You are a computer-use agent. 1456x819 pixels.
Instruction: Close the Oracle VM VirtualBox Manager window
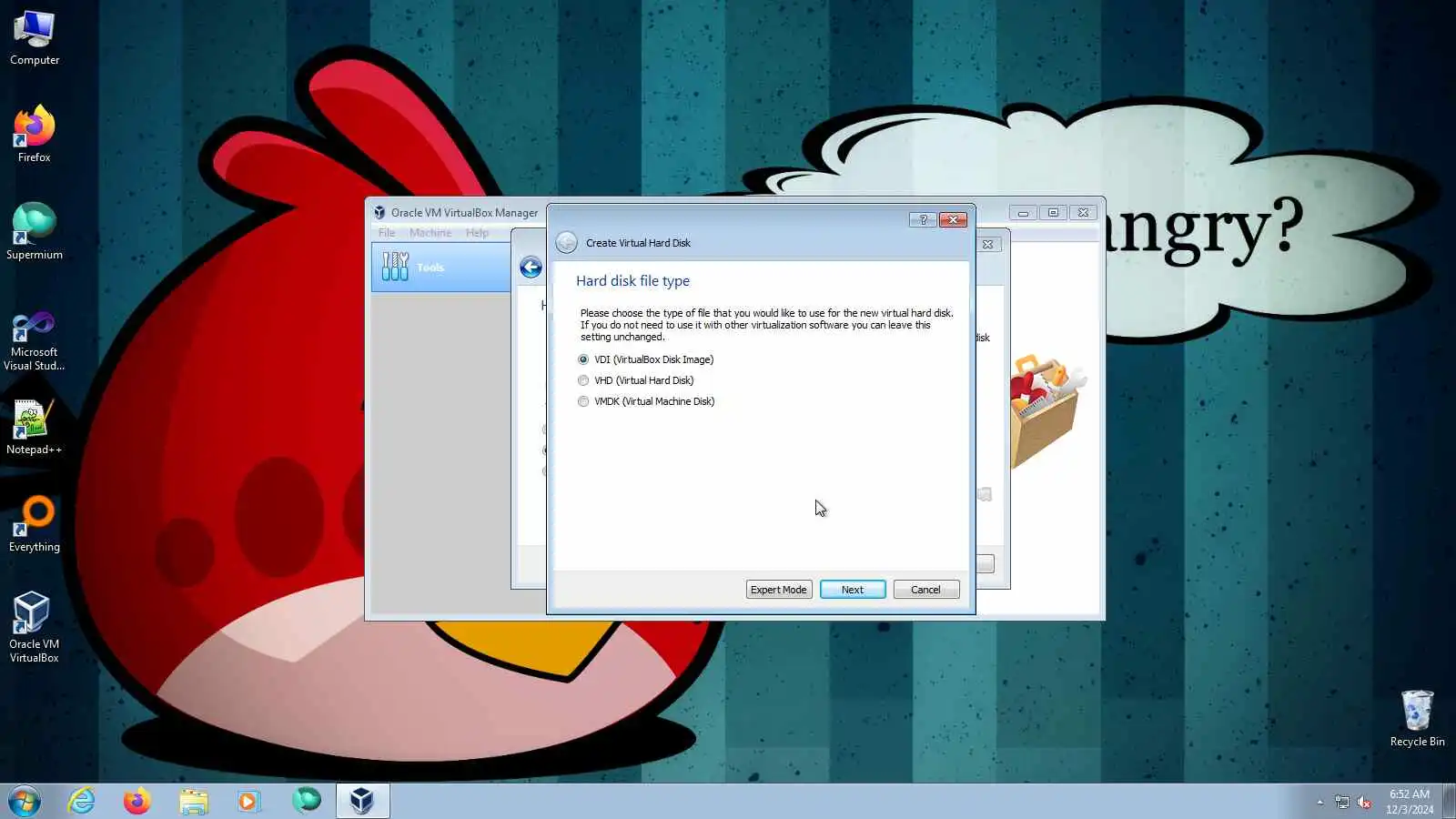[x=1083, y=213]
